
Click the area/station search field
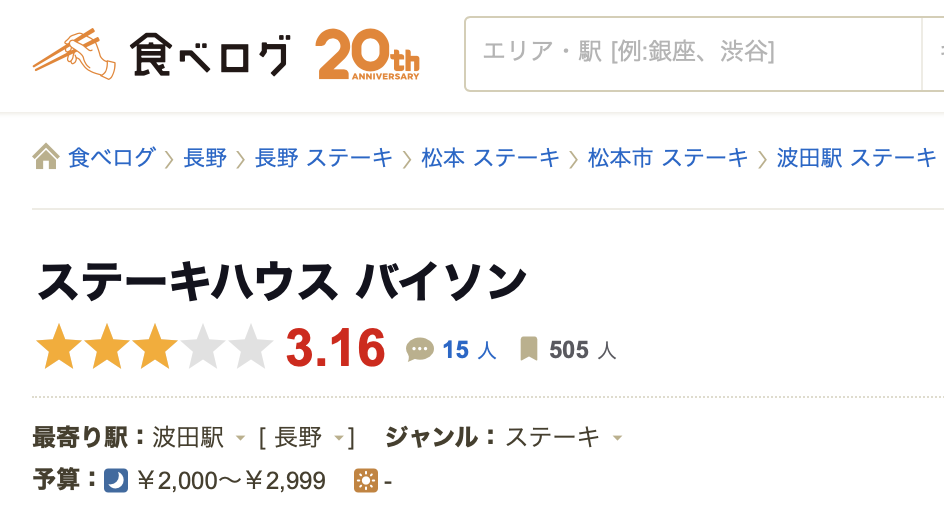tap(692, 52)
